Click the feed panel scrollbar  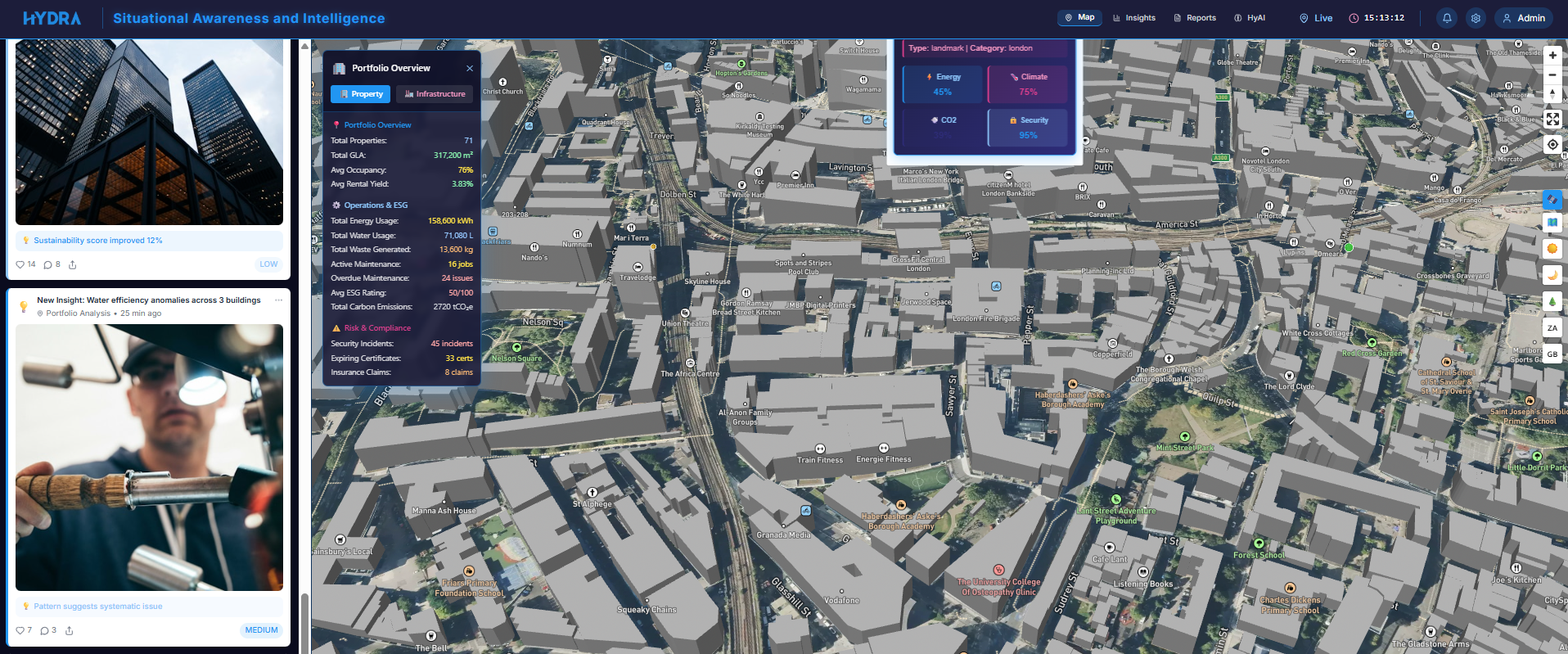pos(304,622)
